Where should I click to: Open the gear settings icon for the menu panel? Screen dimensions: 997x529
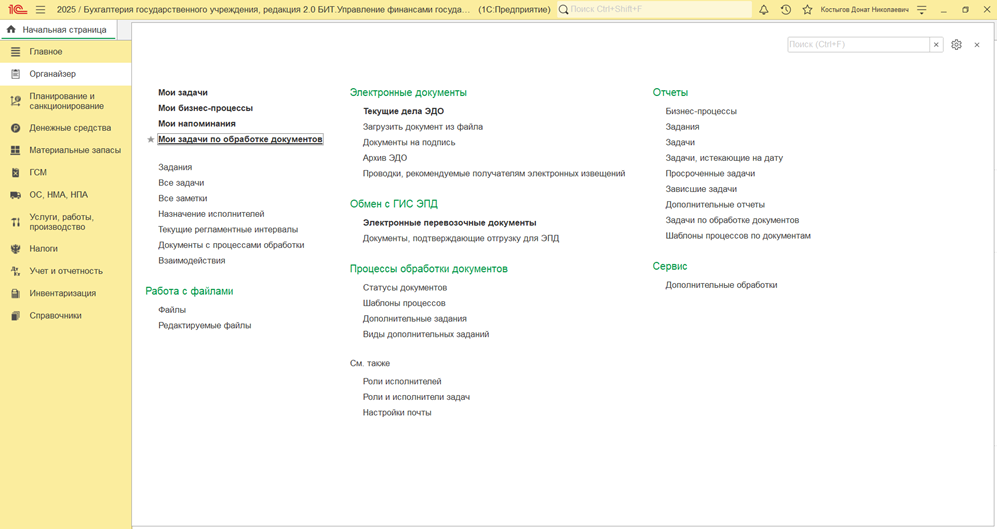click(956, 45)
